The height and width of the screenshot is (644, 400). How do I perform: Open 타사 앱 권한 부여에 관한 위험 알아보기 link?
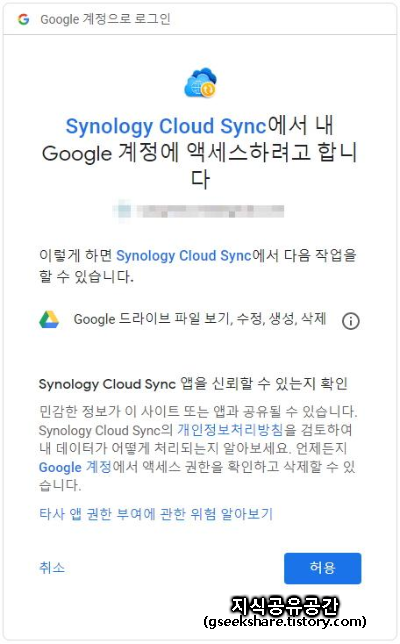pos(156,514)
